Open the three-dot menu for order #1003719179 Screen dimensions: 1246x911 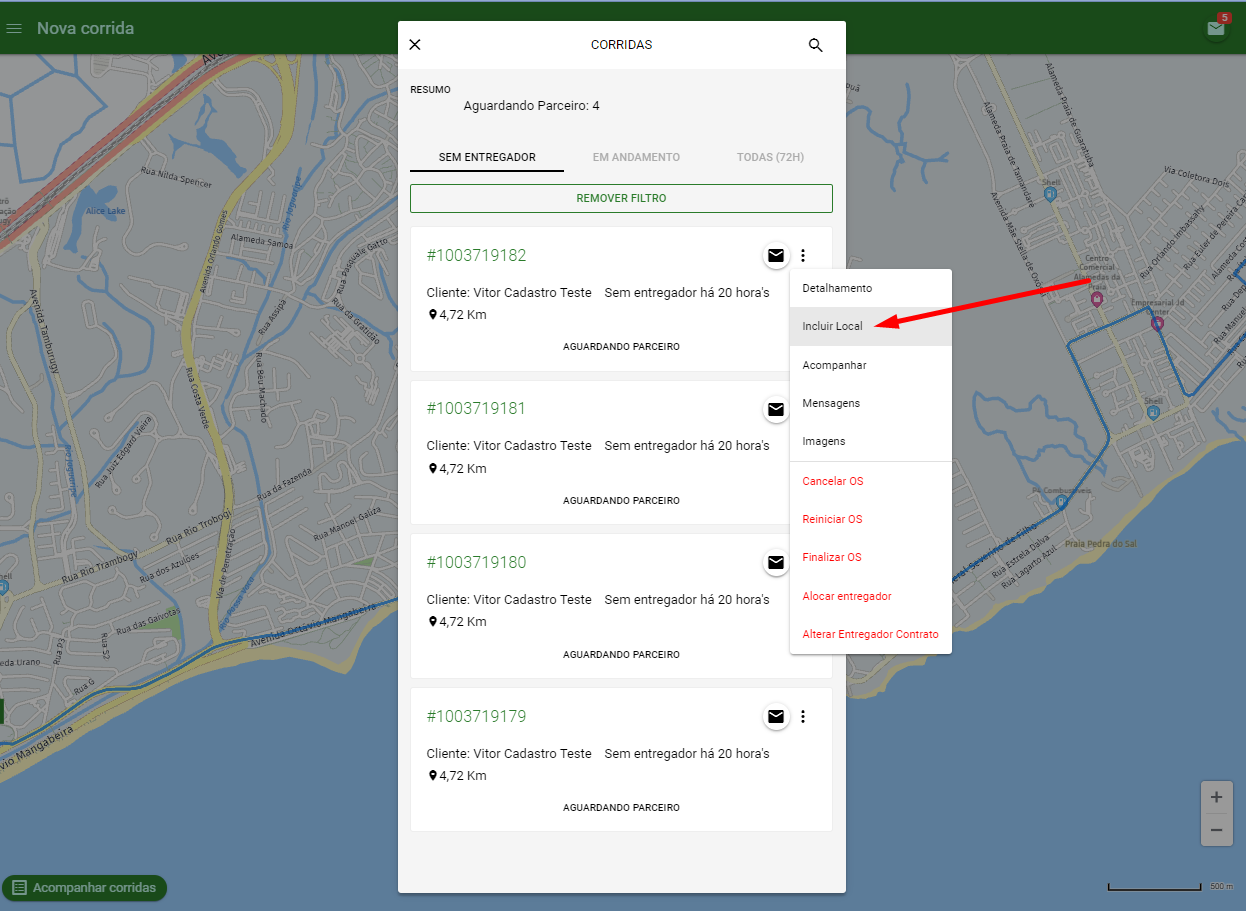click(803, 716)
